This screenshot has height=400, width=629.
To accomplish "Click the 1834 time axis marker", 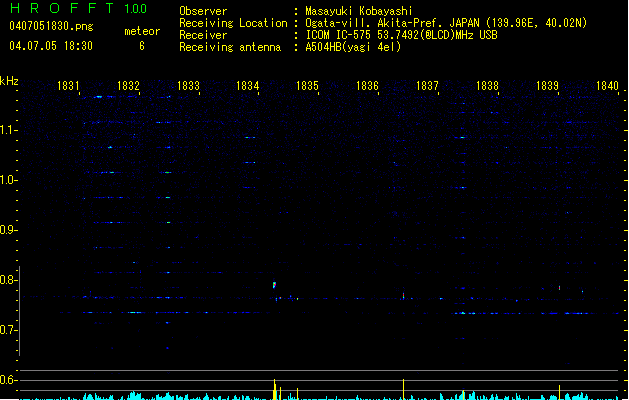I will pyautogui.click(x=248, y=86).
